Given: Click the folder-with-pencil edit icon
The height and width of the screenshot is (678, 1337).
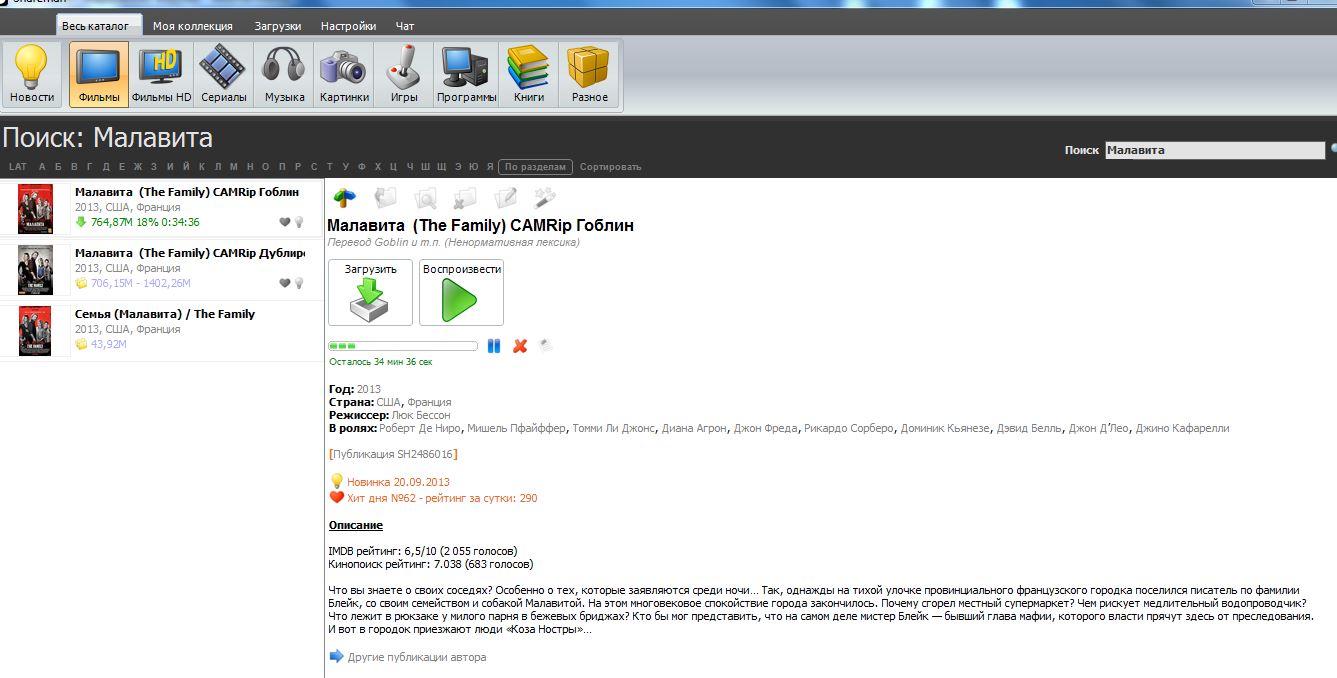Looking at the screenshot, I should tap(506, 198).
